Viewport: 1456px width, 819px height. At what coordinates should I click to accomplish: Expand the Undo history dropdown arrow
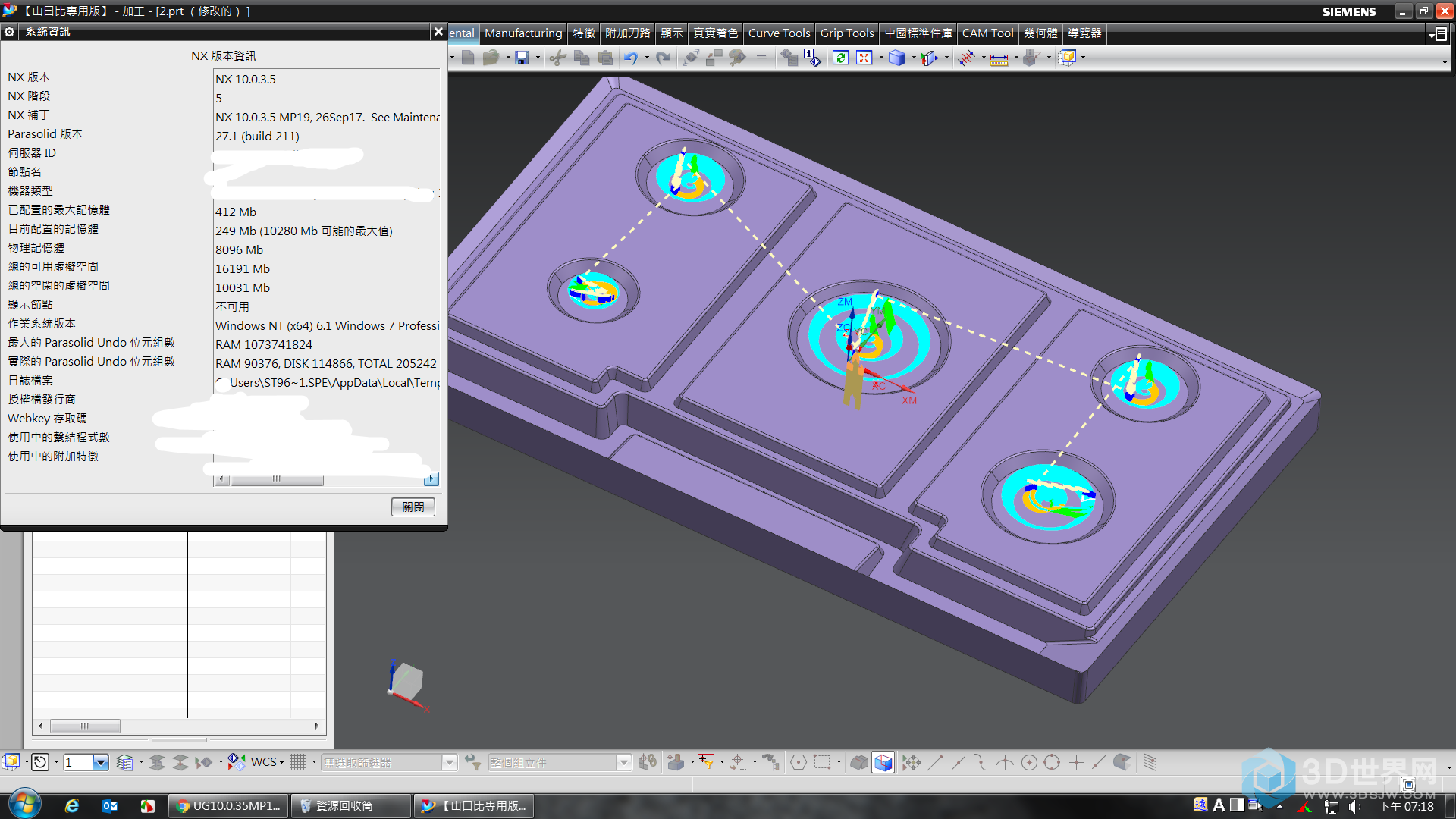647,58
